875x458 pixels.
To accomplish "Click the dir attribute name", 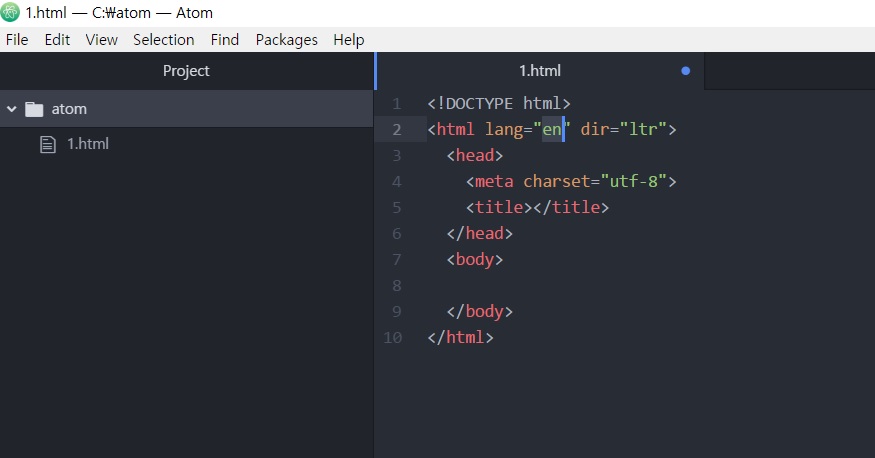I will pyautogui.click(x=595, y=129).
